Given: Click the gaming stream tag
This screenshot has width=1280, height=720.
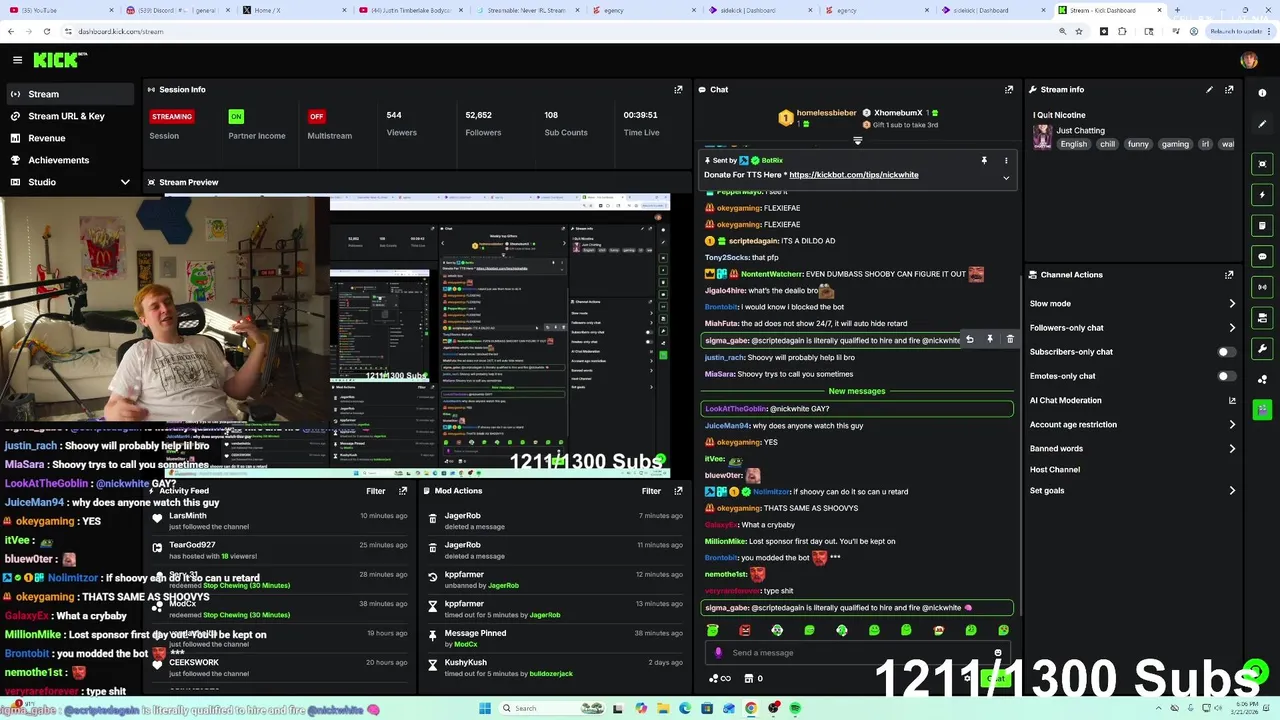Looking at the screenshot, I should pos(1175,144).
